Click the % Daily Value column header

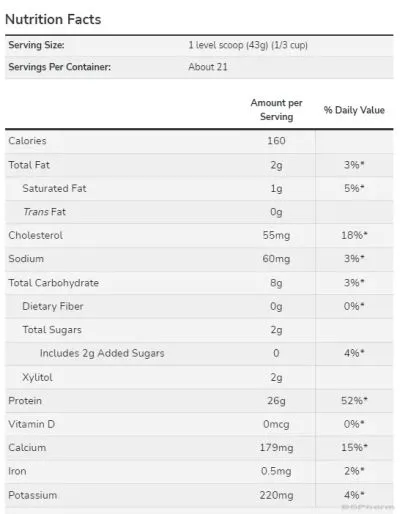pos(354,110)
